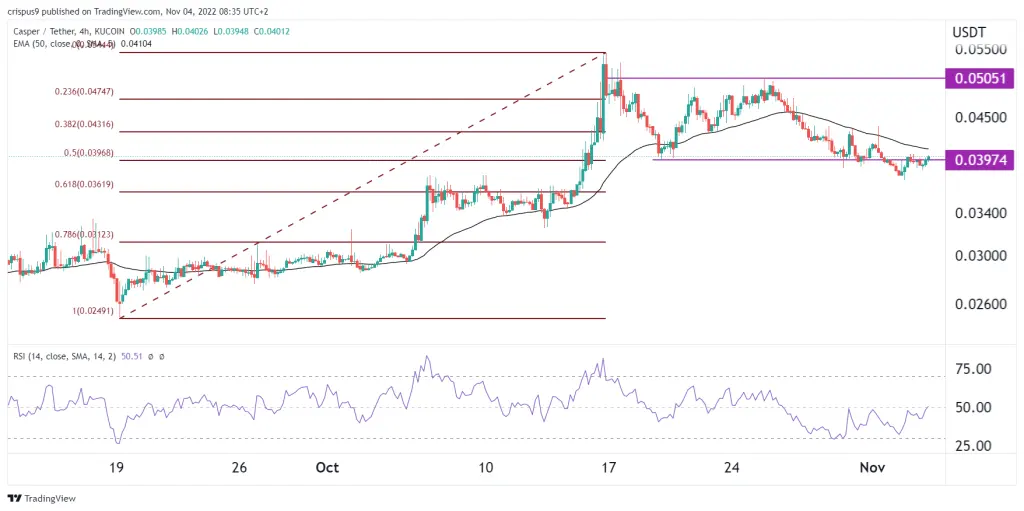
Task: Click the RSI axis value 25.00
Action: [x=974, y=446]
